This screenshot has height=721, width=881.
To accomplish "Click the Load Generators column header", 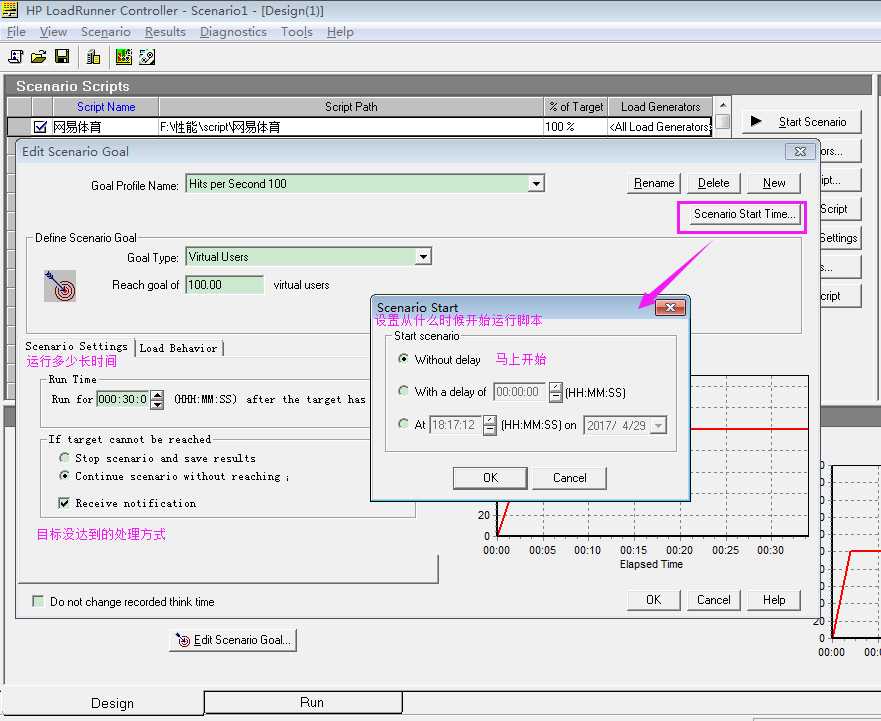I will pos(660,107).
